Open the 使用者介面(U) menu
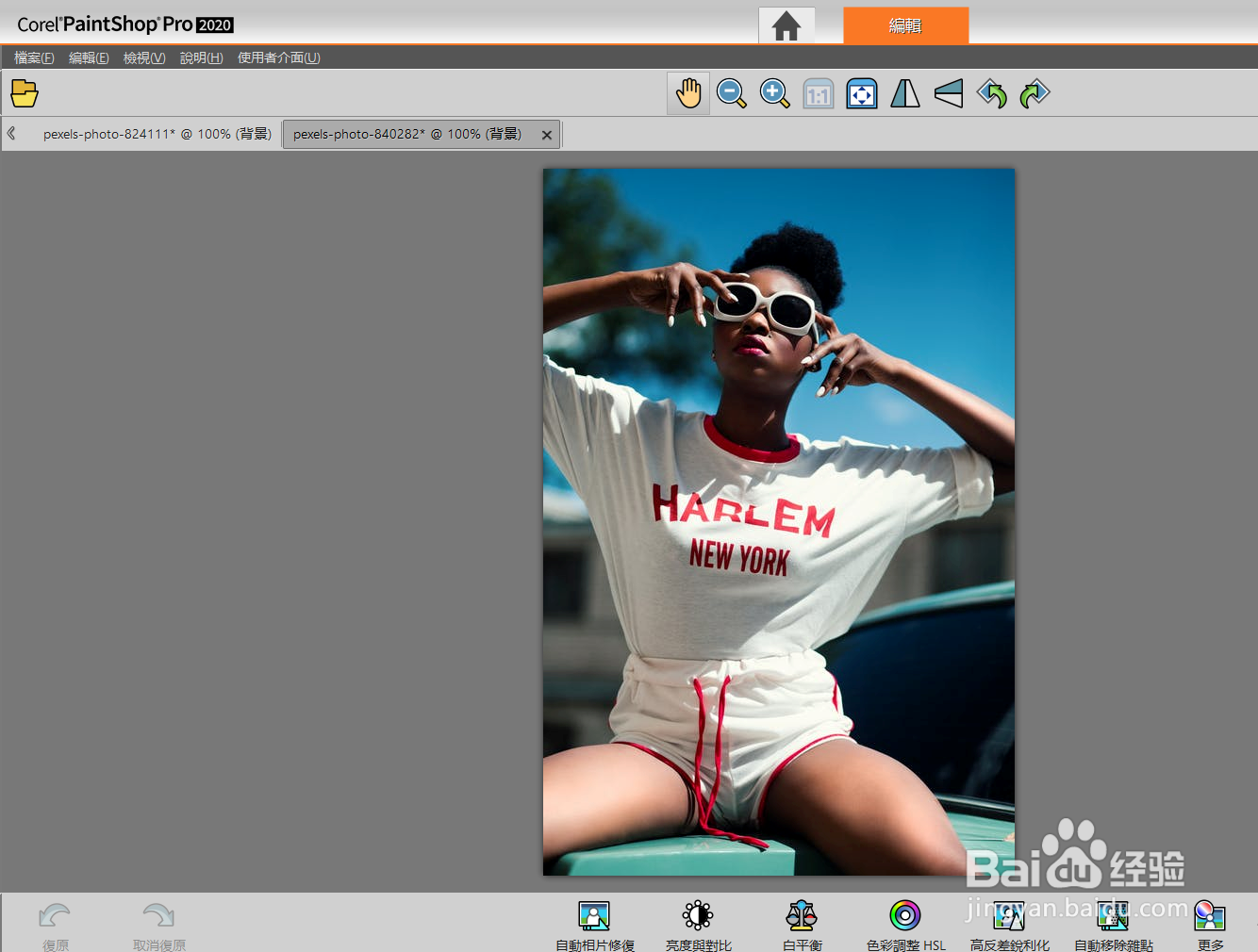Image resolution: width=1258 pixels, height=952 pixels. click(279, 57)
